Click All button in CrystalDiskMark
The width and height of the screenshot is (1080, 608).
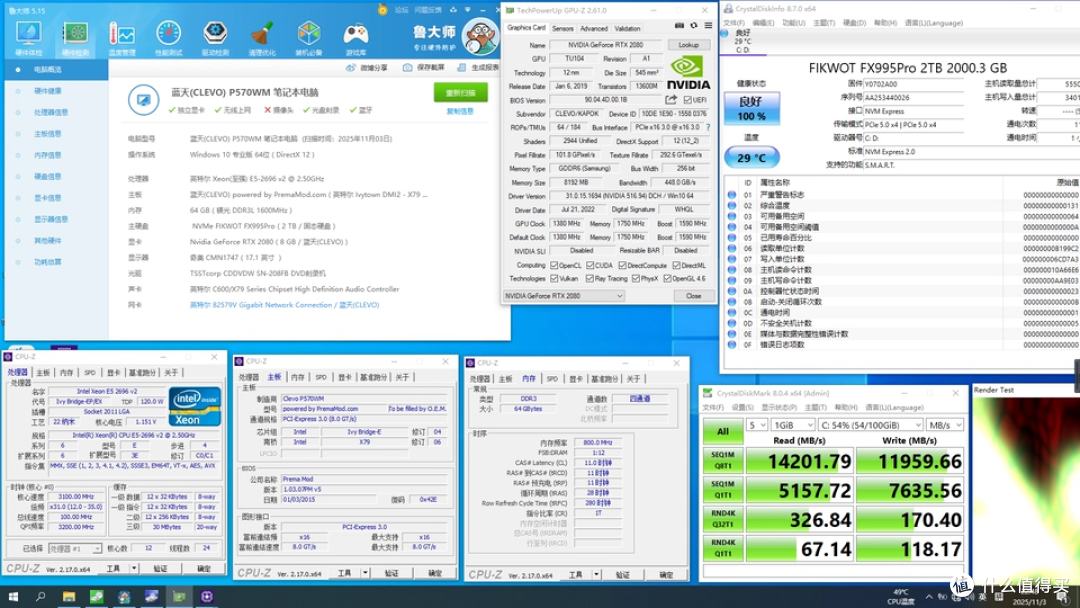tap(723, 432)
